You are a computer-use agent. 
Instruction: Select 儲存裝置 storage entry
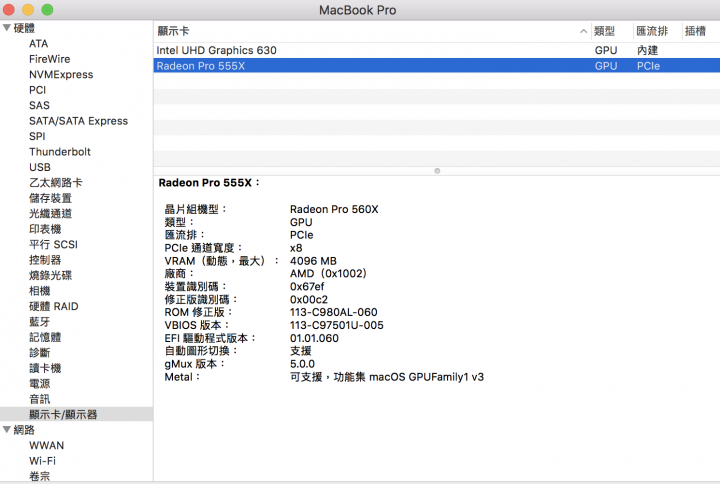pos(51,198)
